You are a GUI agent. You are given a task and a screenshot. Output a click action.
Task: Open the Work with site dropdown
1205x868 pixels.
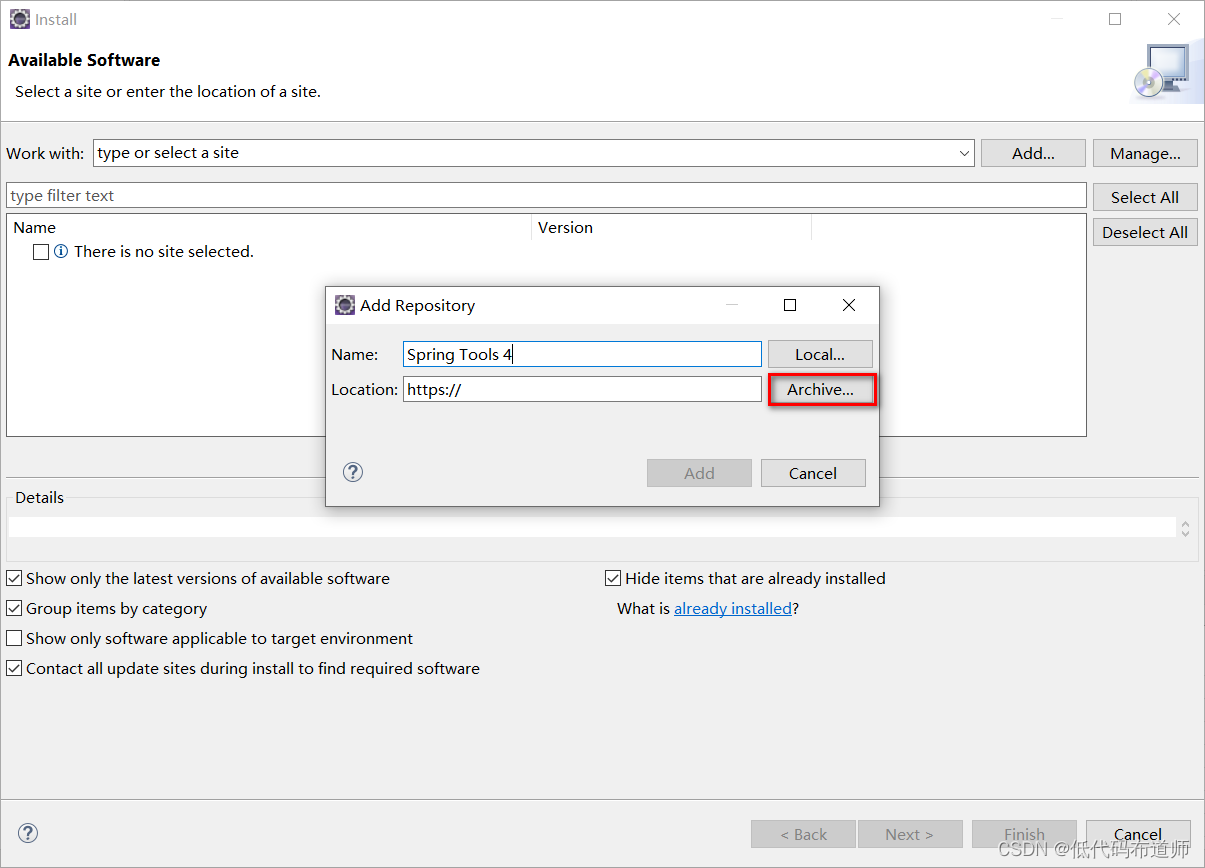click(964, 153)
